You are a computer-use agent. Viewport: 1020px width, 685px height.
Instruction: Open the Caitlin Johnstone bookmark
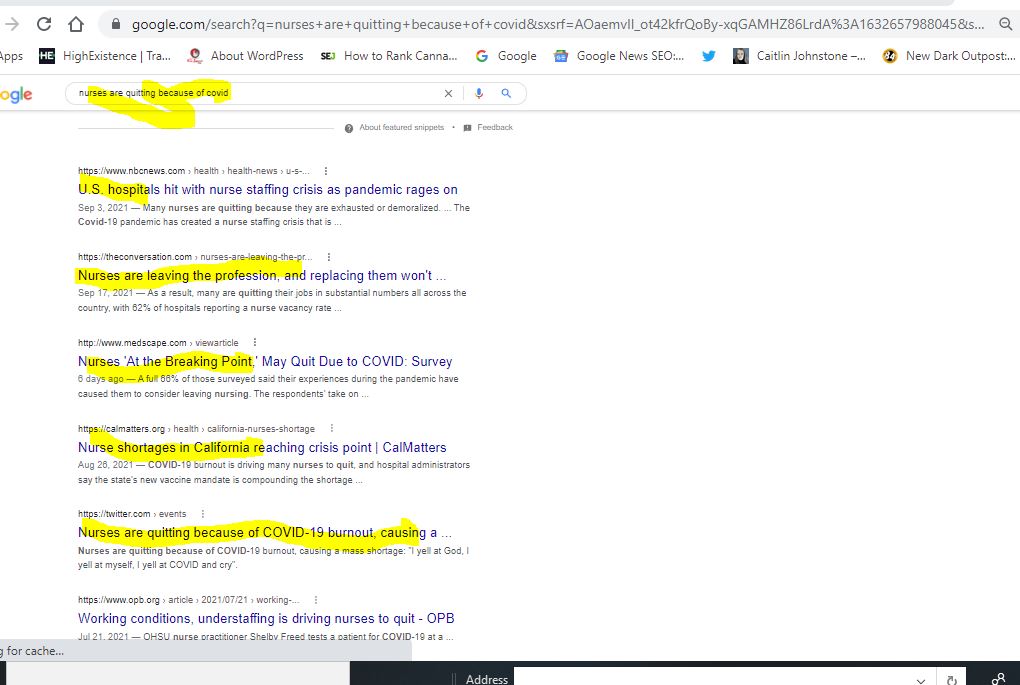click(799, 56)
